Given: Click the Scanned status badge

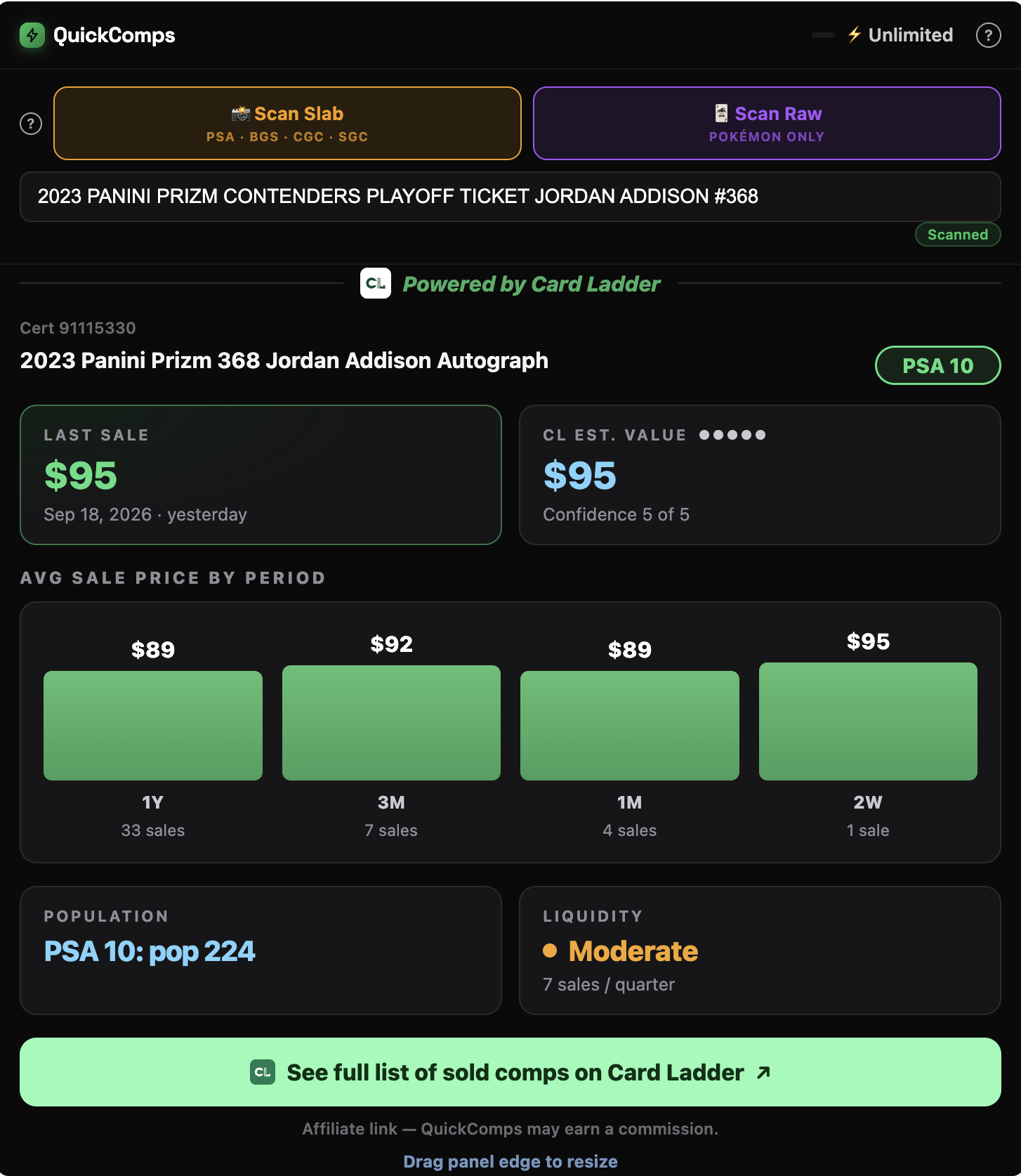Looking at the screenshot, I should tap(958, 235).
